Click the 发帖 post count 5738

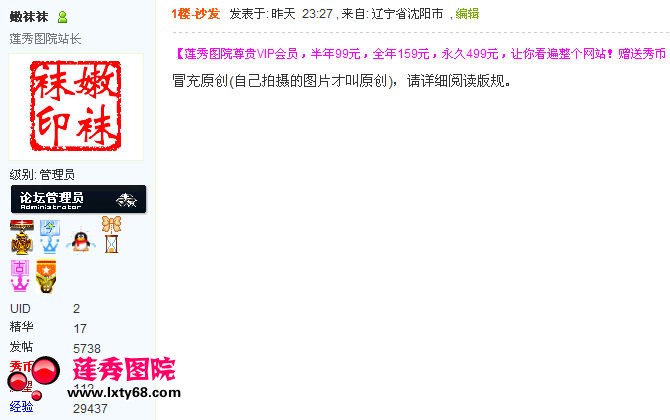(x=87, y=348)
